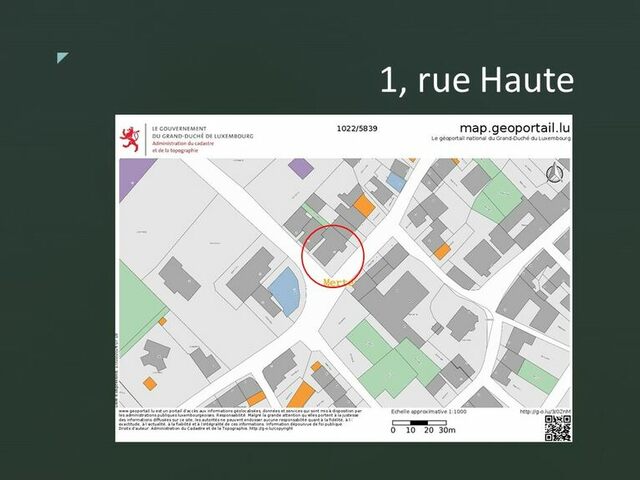The width and height of the screenshot is (640, 480).
Task: Click the QR code on the map
Action: pyautogui.click(x=557, y=427)
